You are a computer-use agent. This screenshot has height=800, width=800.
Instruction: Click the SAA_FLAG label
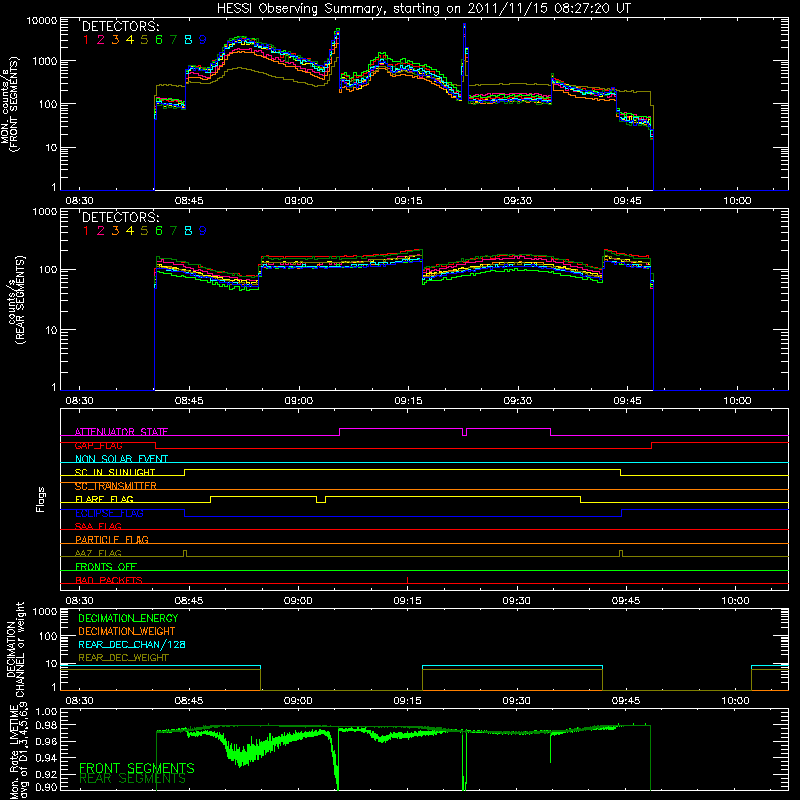click(98, 526)
